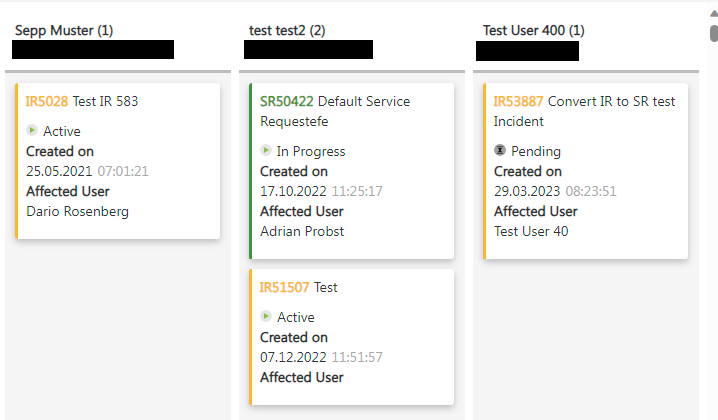Select the test test2 column header
Screen dimensions: 718x420
(x=287, y=31)
